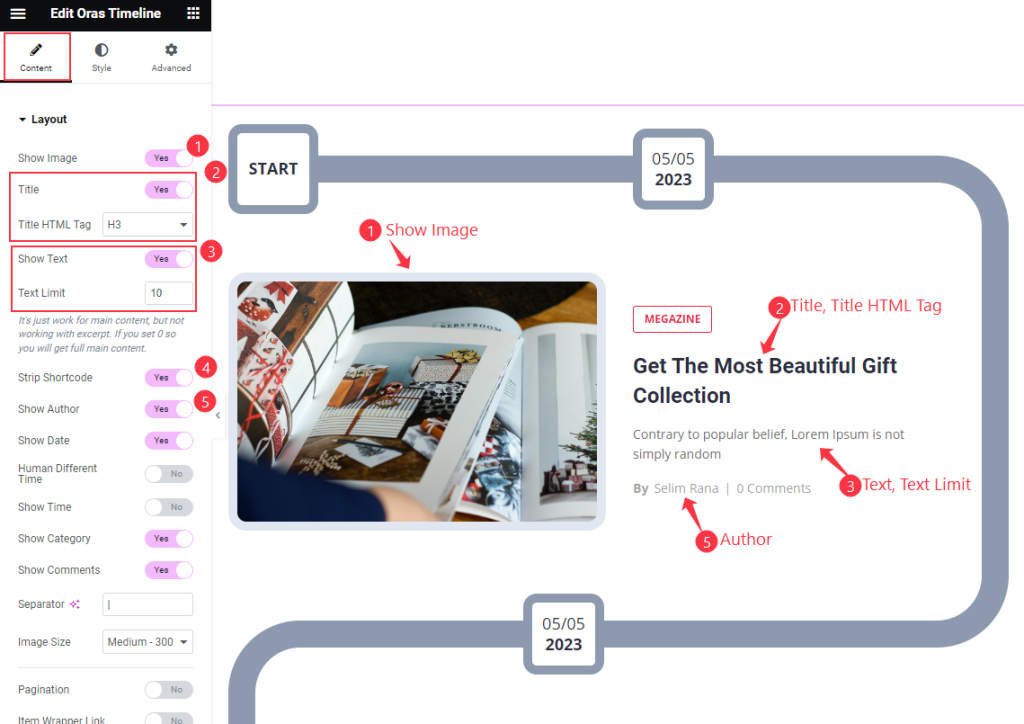This screenshot has height=724, width=1024.
Task: Collapse the panel with the arrow handle
Action: coord(218,415)
